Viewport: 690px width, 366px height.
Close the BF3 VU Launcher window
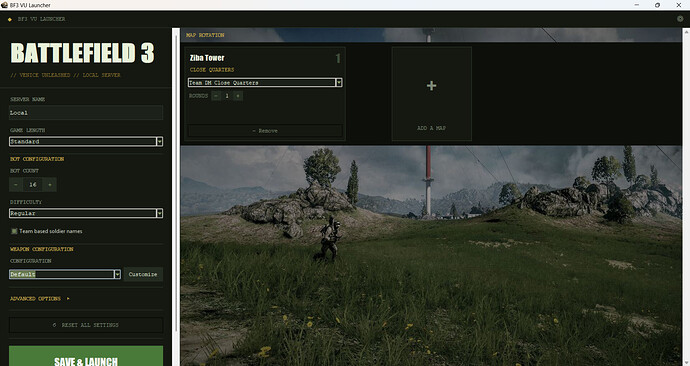tap(679, 5)
